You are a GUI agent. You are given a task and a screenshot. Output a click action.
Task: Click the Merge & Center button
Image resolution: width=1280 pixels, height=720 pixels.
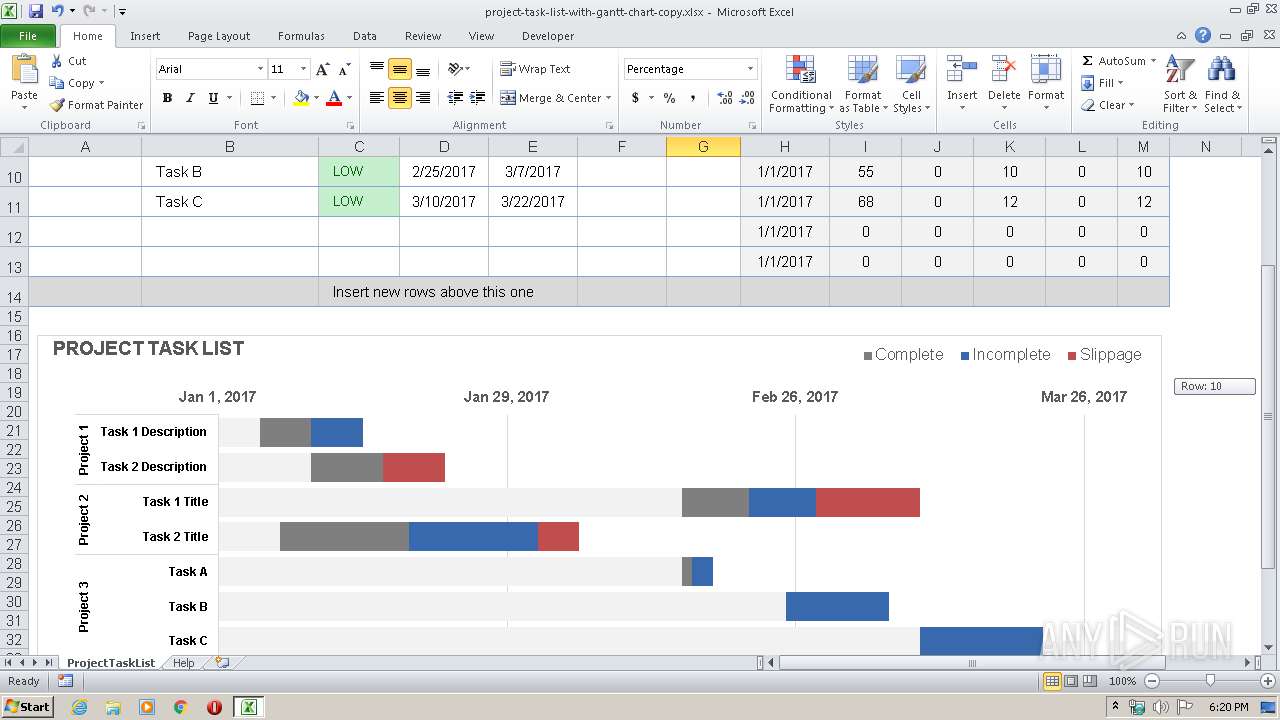click(x=551, y=98)
